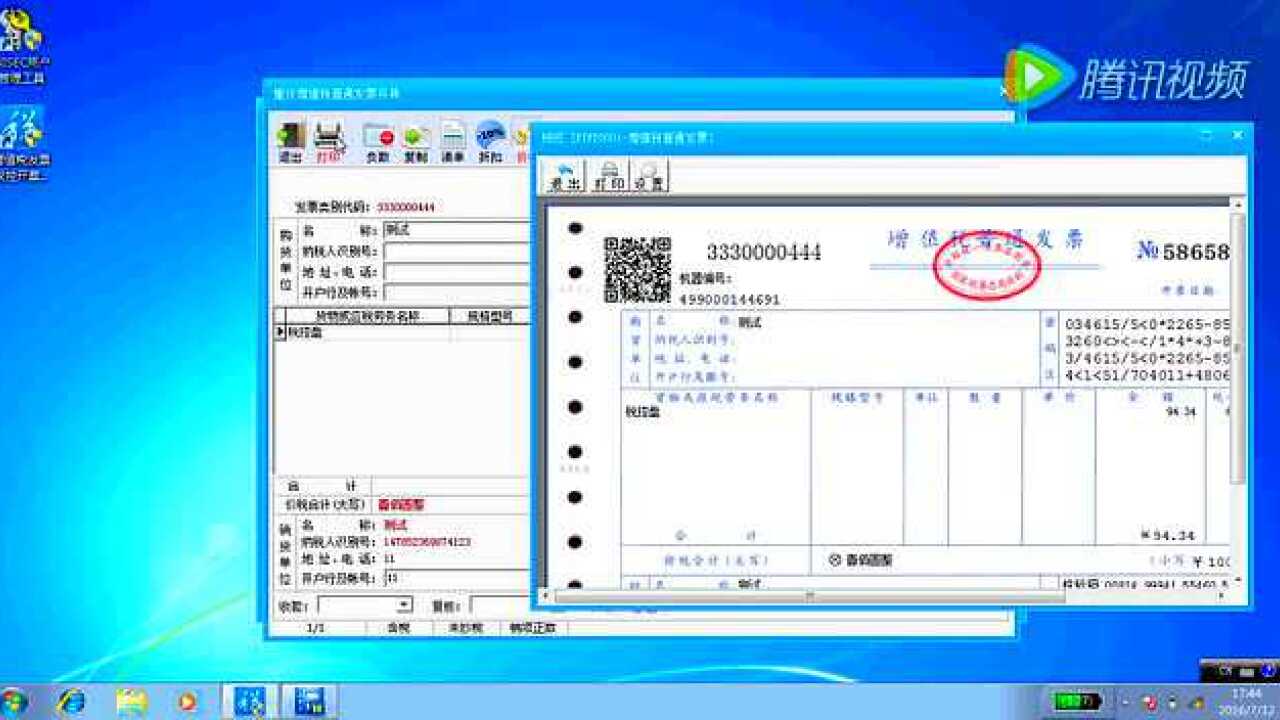The height and width of the screenshot is (720, 1280).
Task: Click the 1/1 status bar cell
Action: tap(316, 628)
